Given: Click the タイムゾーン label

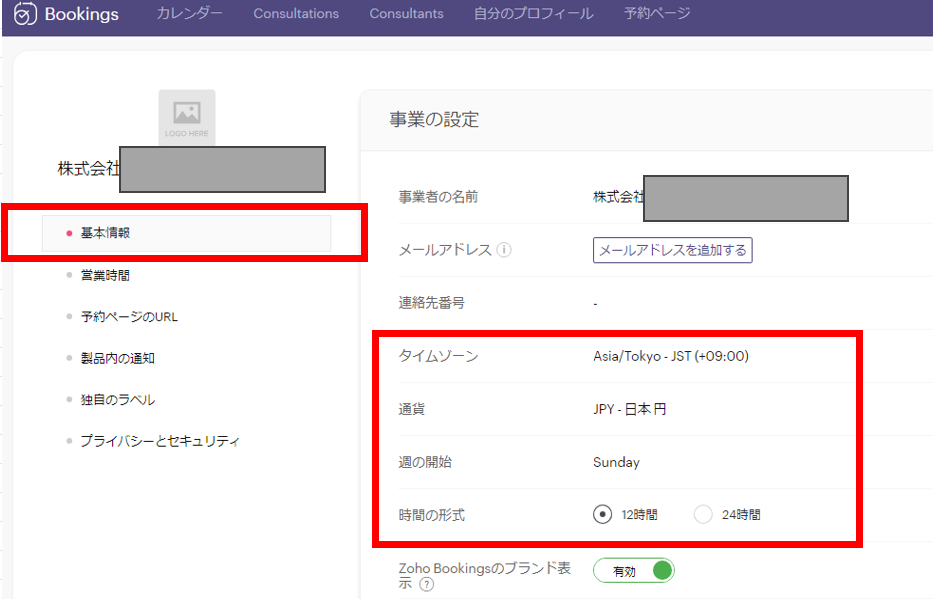Looking at the screenshot, I should (x=438, y=356).
